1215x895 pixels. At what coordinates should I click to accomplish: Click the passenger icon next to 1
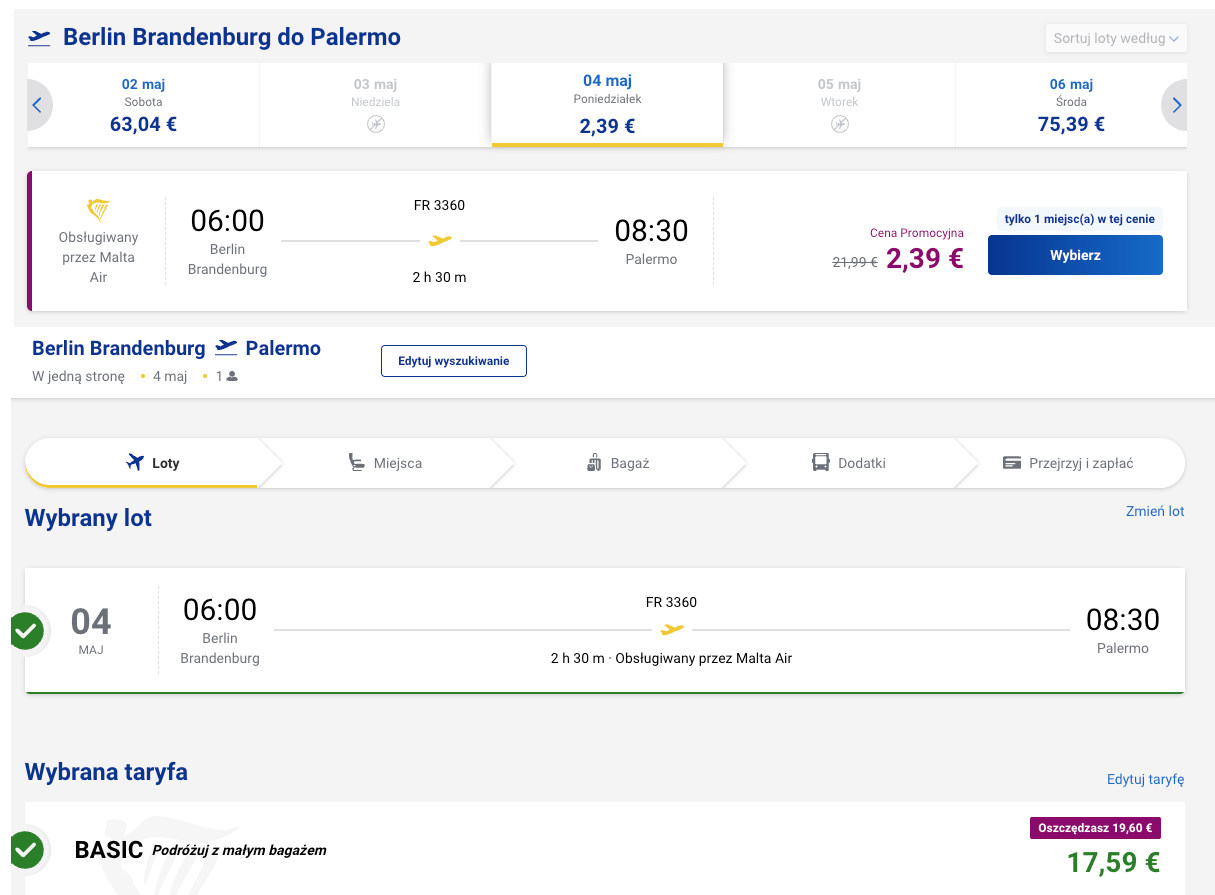click(232, 377)
